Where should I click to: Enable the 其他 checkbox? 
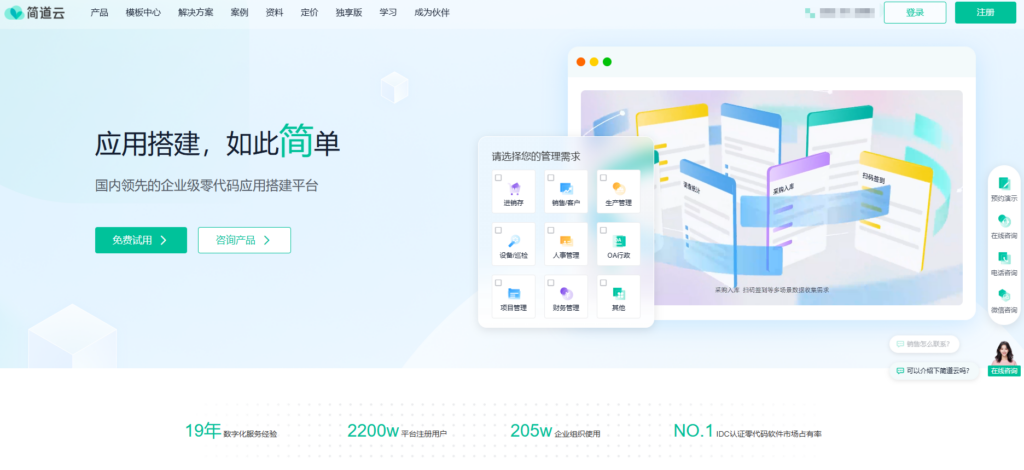pos(604,283)
